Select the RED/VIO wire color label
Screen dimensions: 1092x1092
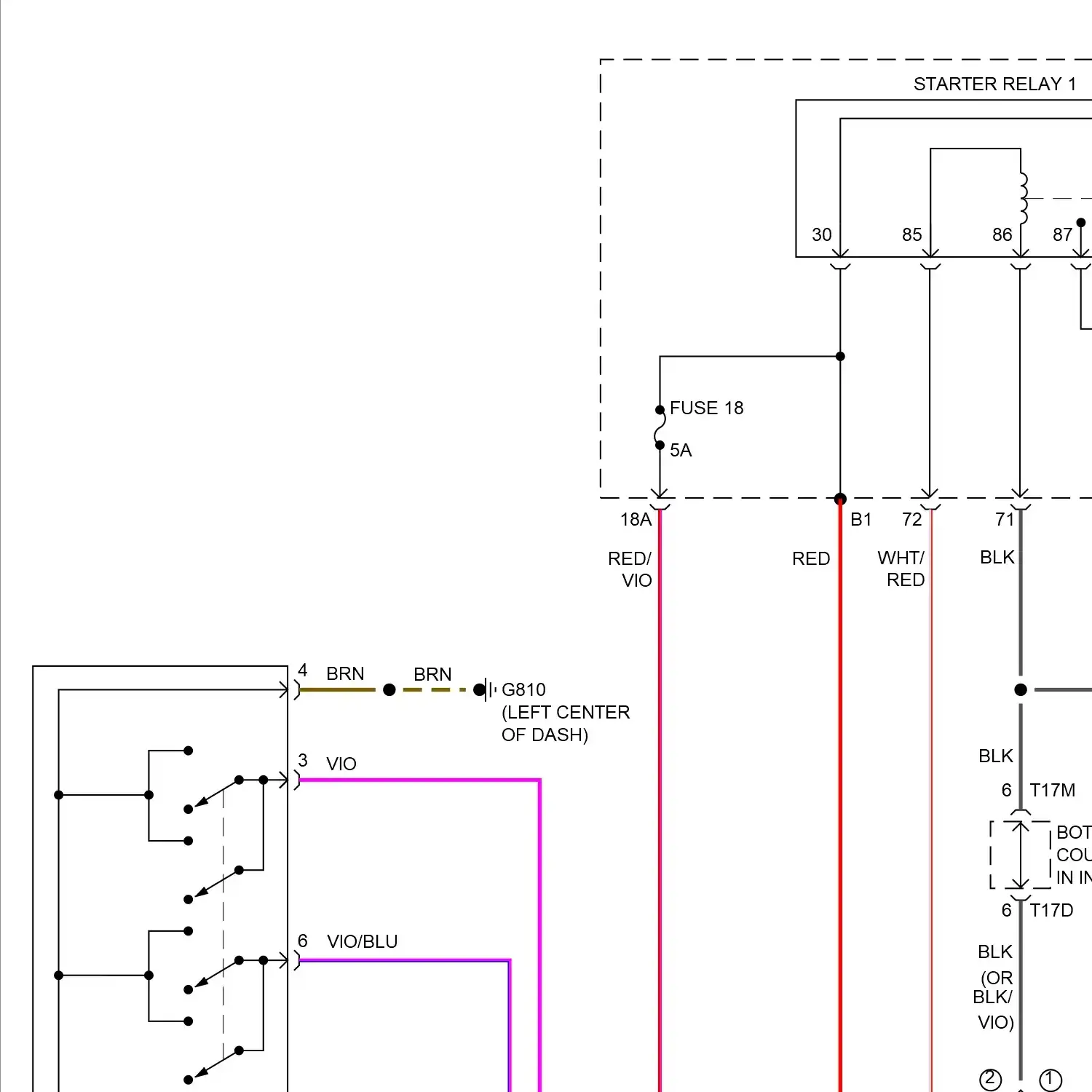click(630, 569)
